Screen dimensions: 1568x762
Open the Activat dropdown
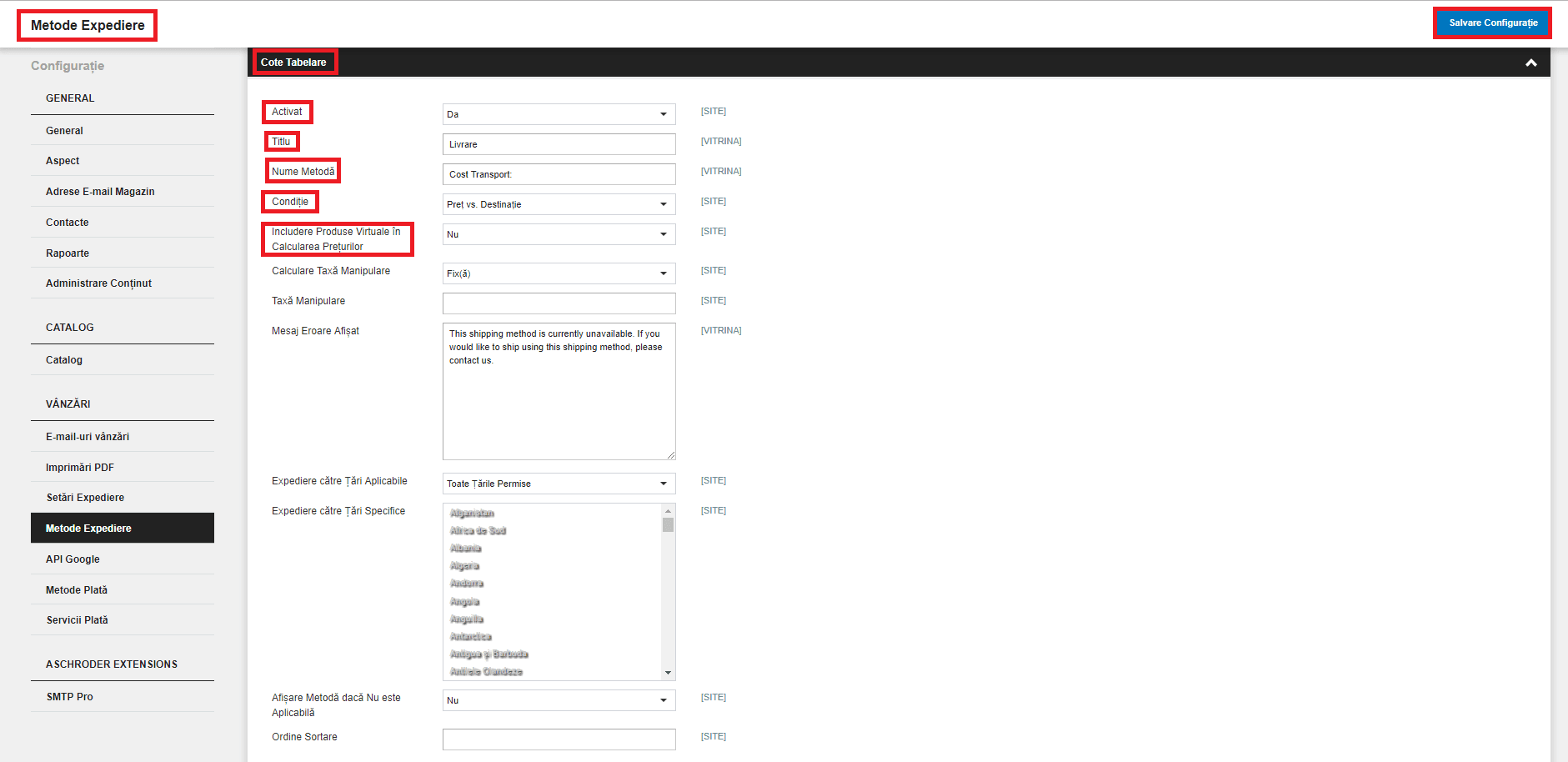point(559,114)
